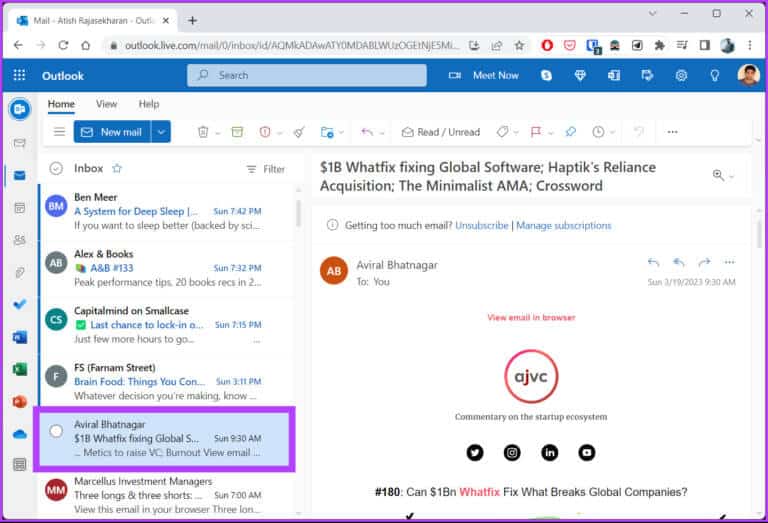Open the FS (Farnam Street) email
The height and width of the screenshot is (523, 768).
pos(167,382)
